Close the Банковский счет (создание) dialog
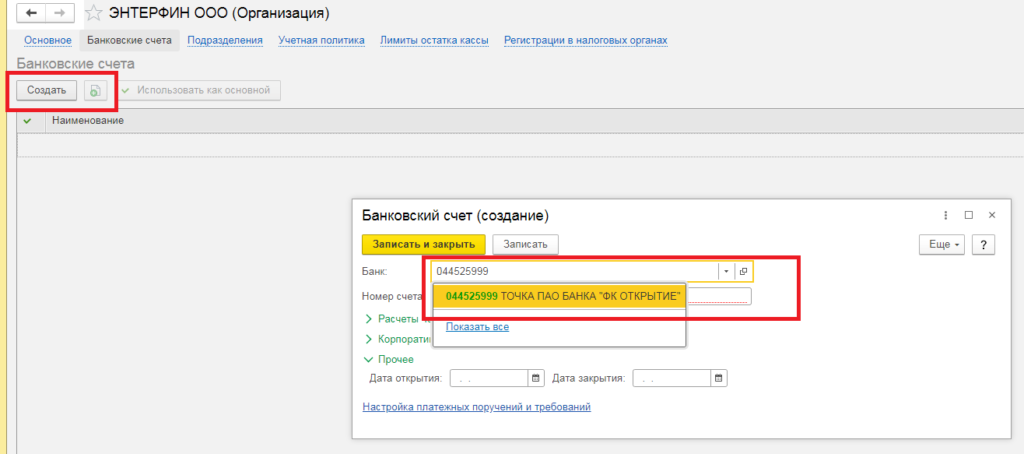 click(991, 215)
